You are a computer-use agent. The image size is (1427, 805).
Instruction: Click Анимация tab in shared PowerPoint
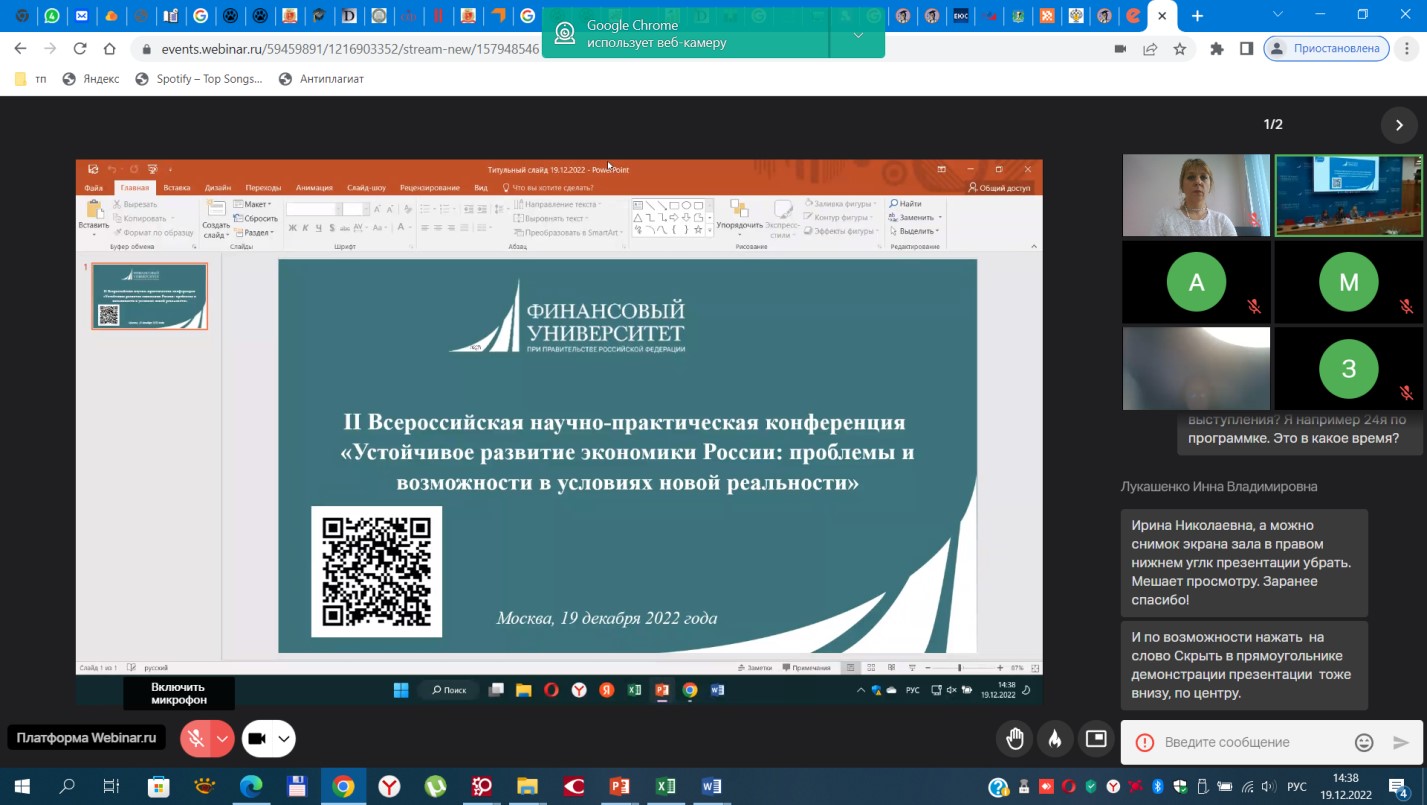point(314,187)
